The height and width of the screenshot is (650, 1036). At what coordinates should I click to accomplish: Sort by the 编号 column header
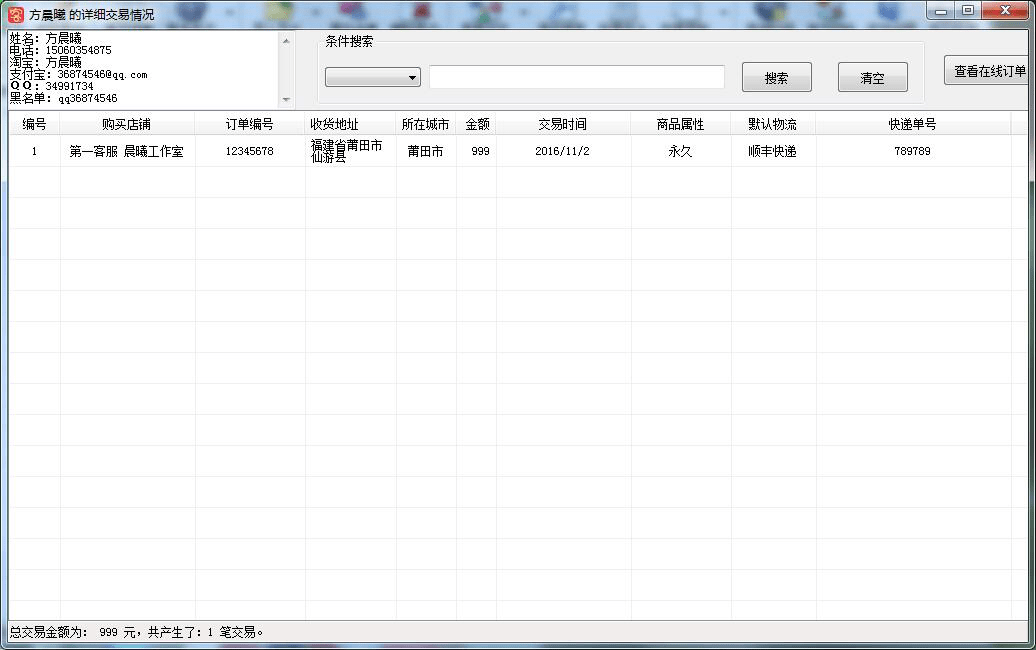point(34,124)
